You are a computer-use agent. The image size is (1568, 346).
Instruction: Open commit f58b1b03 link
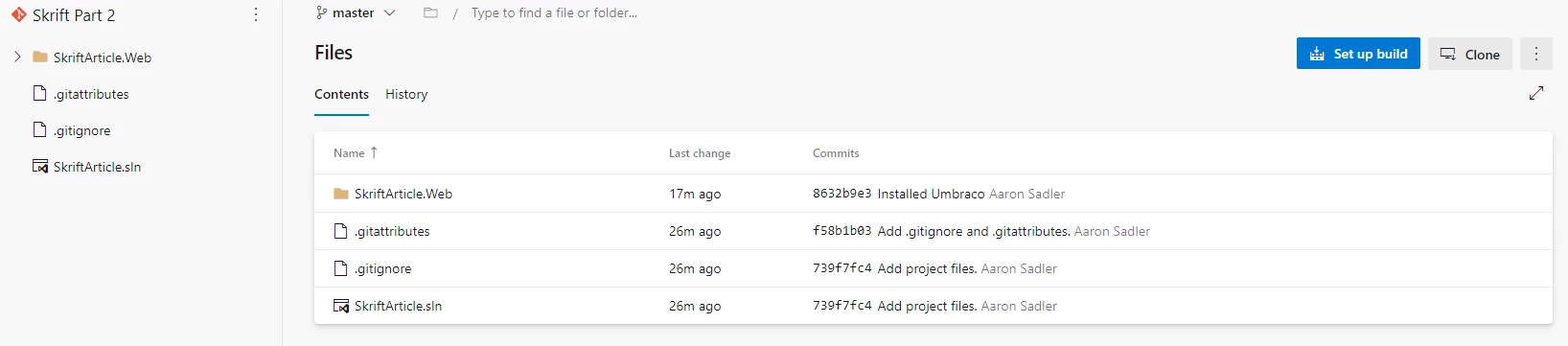(842, 231)
